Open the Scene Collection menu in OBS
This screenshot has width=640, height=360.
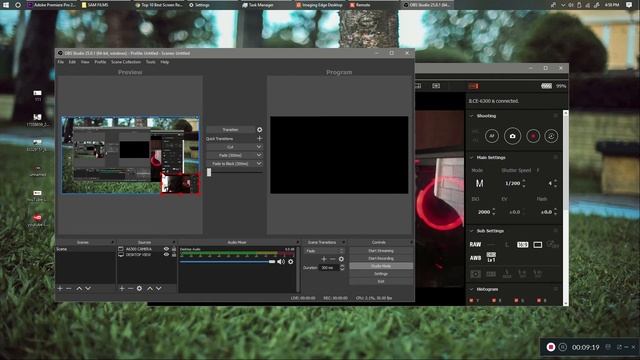(x=126, y=62)
